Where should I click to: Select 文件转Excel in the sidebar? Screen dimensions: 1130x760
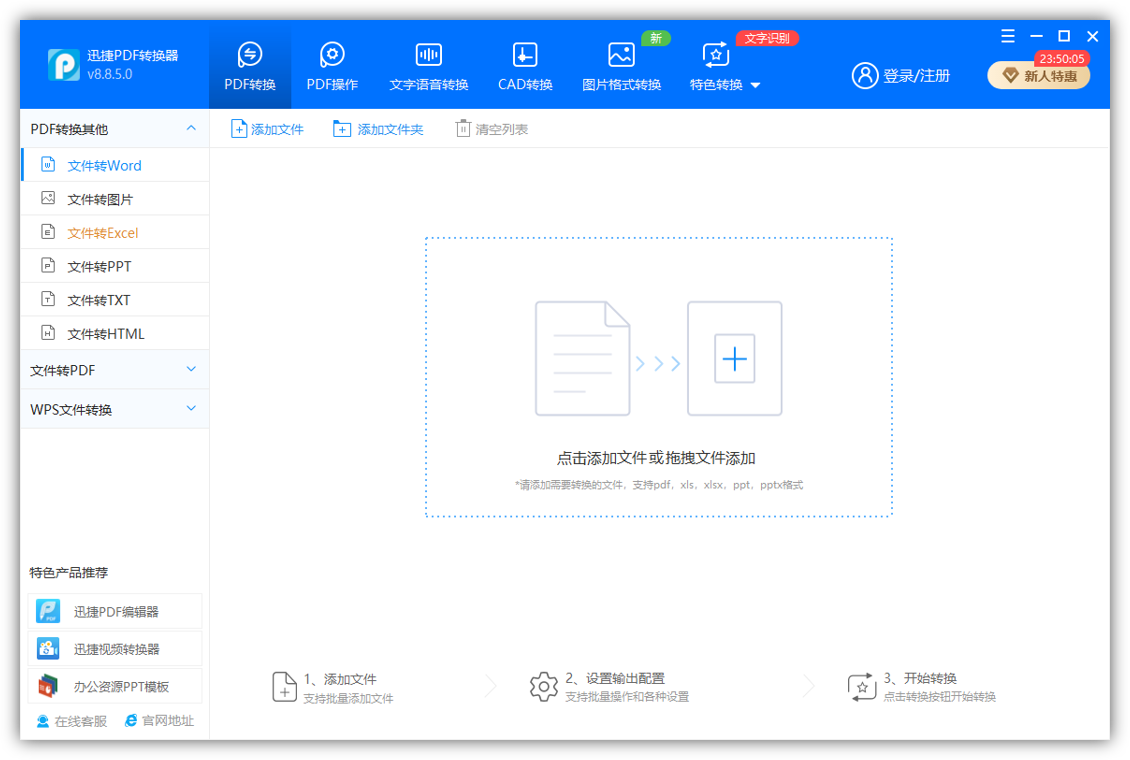115,233
